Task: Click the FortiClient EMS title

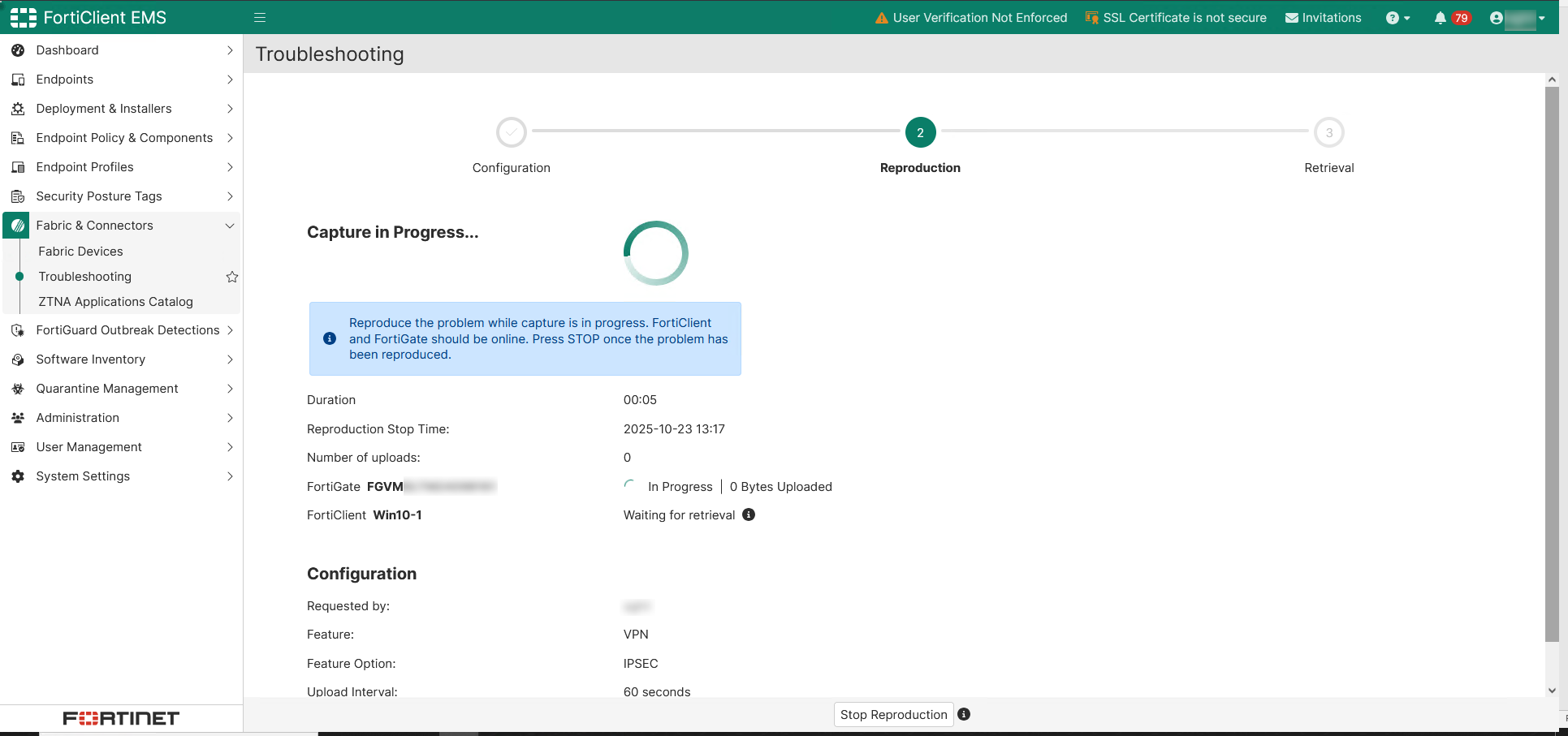Action: click(x=105, y=18)
